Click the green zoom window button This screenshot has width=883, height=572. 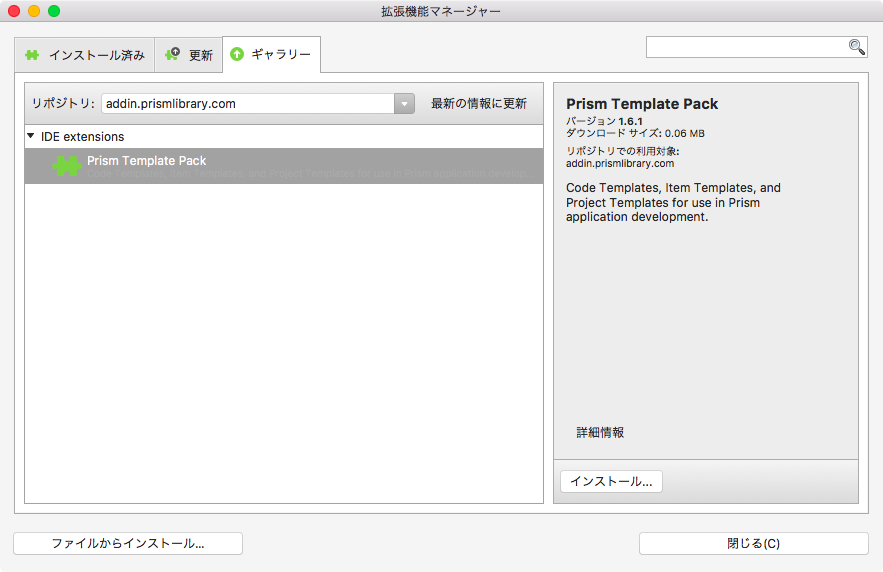point(54,11)
